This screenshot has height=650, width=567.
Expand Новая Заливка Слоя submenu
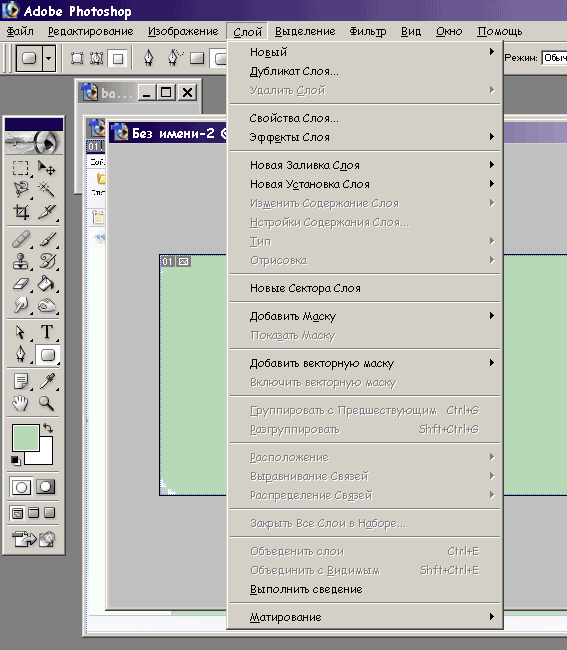coord(365,165)
